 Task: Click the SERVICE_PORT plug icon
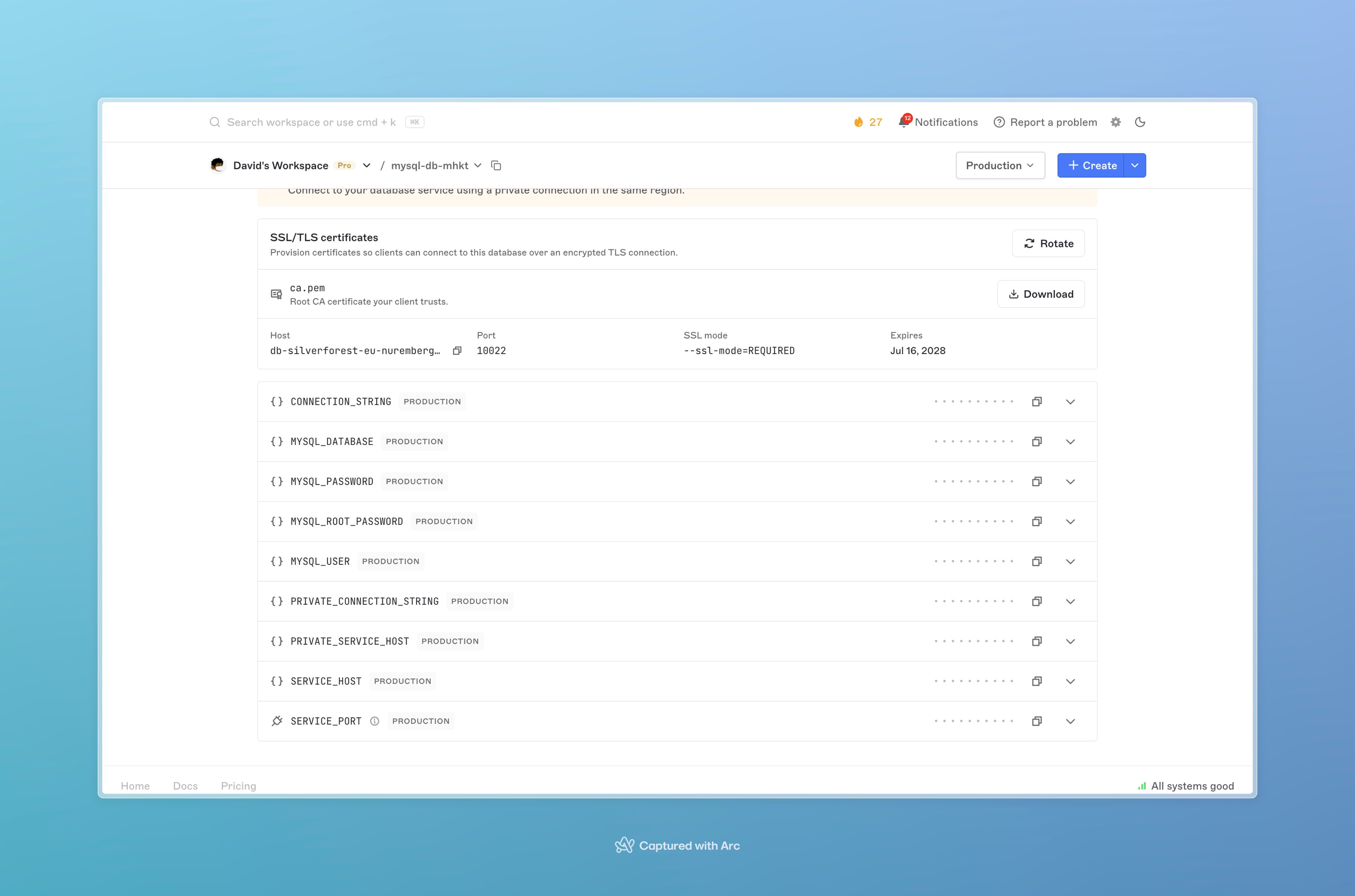pyautogui.click(x=277, y=721)
